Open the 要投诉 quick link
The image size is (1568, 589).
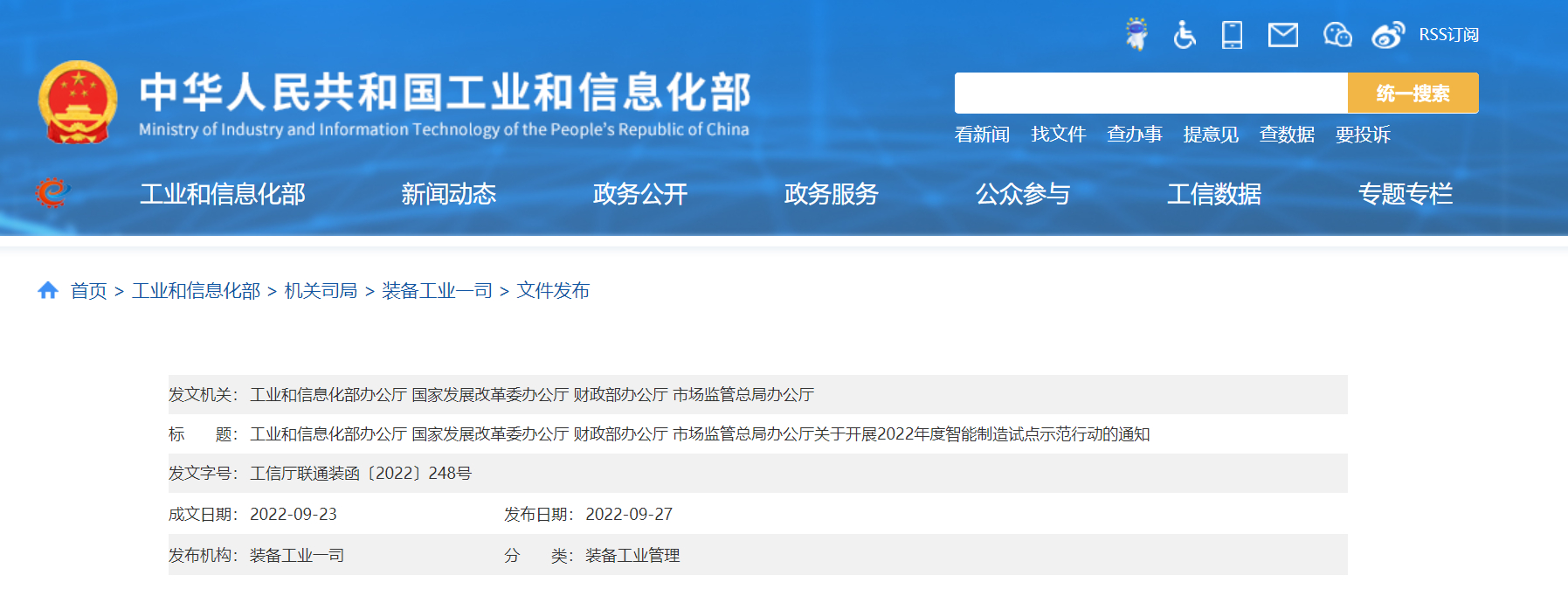click(x=1363, y=135)
